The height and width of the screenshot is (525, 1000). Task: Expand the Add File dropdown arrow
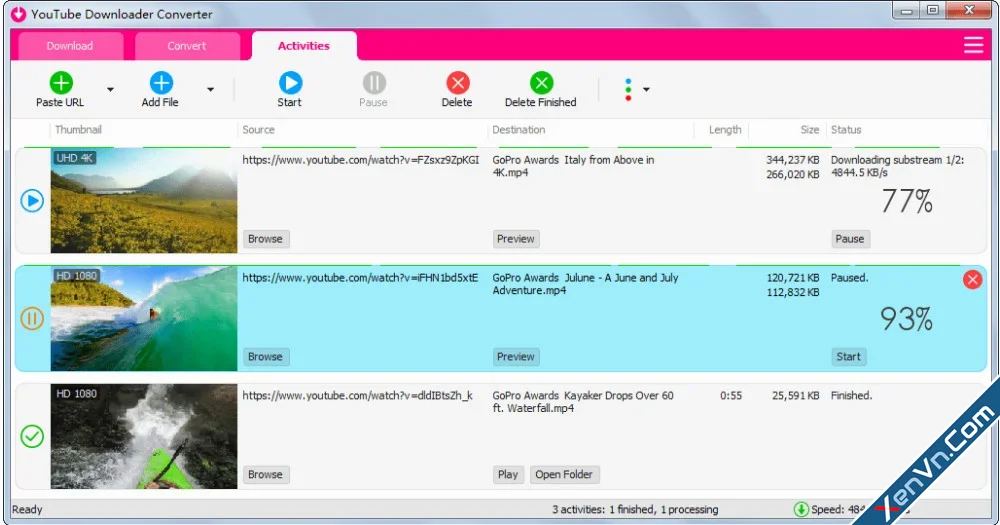click(210, 89)
